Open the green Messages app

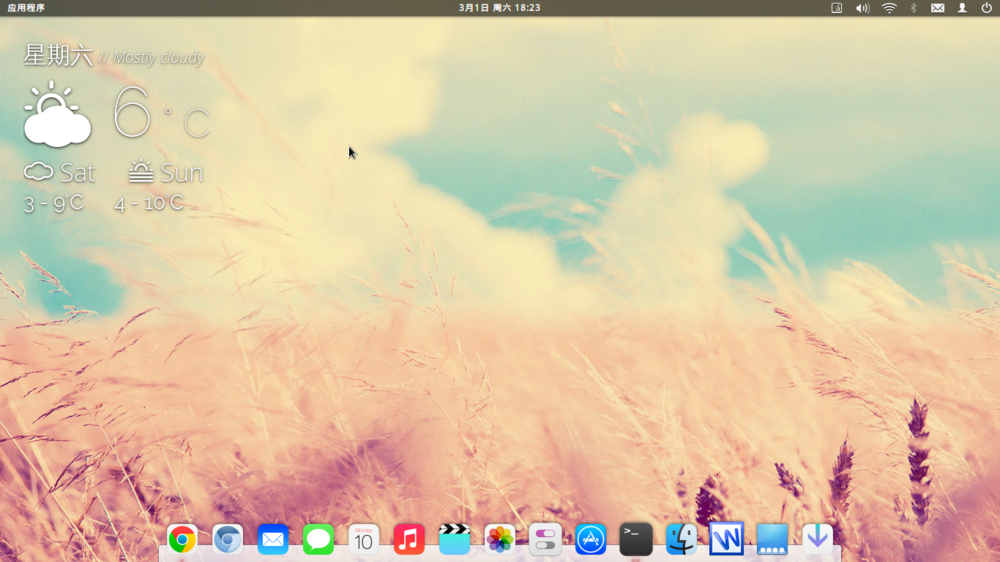(x=318, y=540)
